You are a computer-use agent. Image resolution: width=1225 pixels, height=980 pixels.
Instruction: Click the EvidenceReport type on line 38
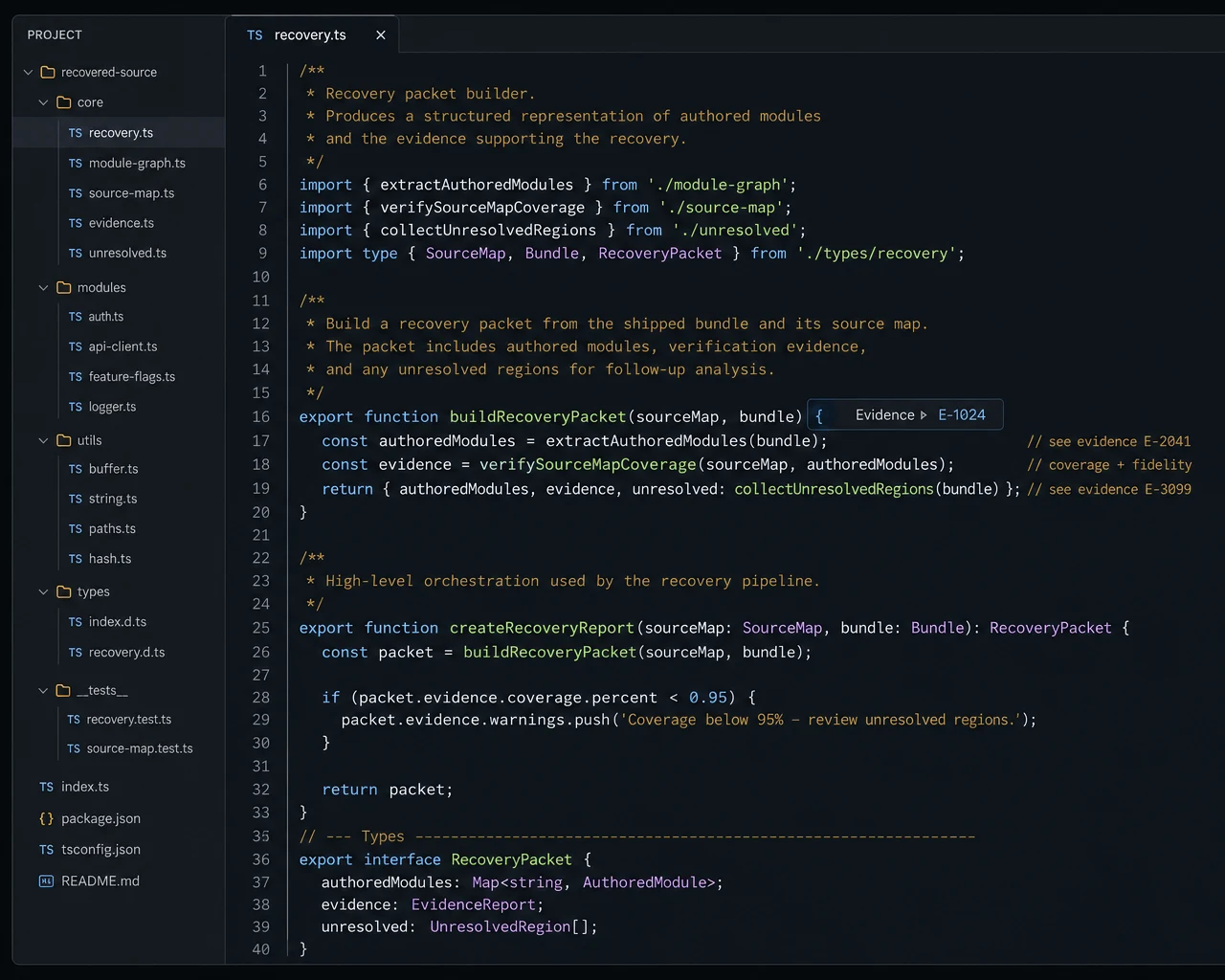pyautogui.click(x=474, y=904)
